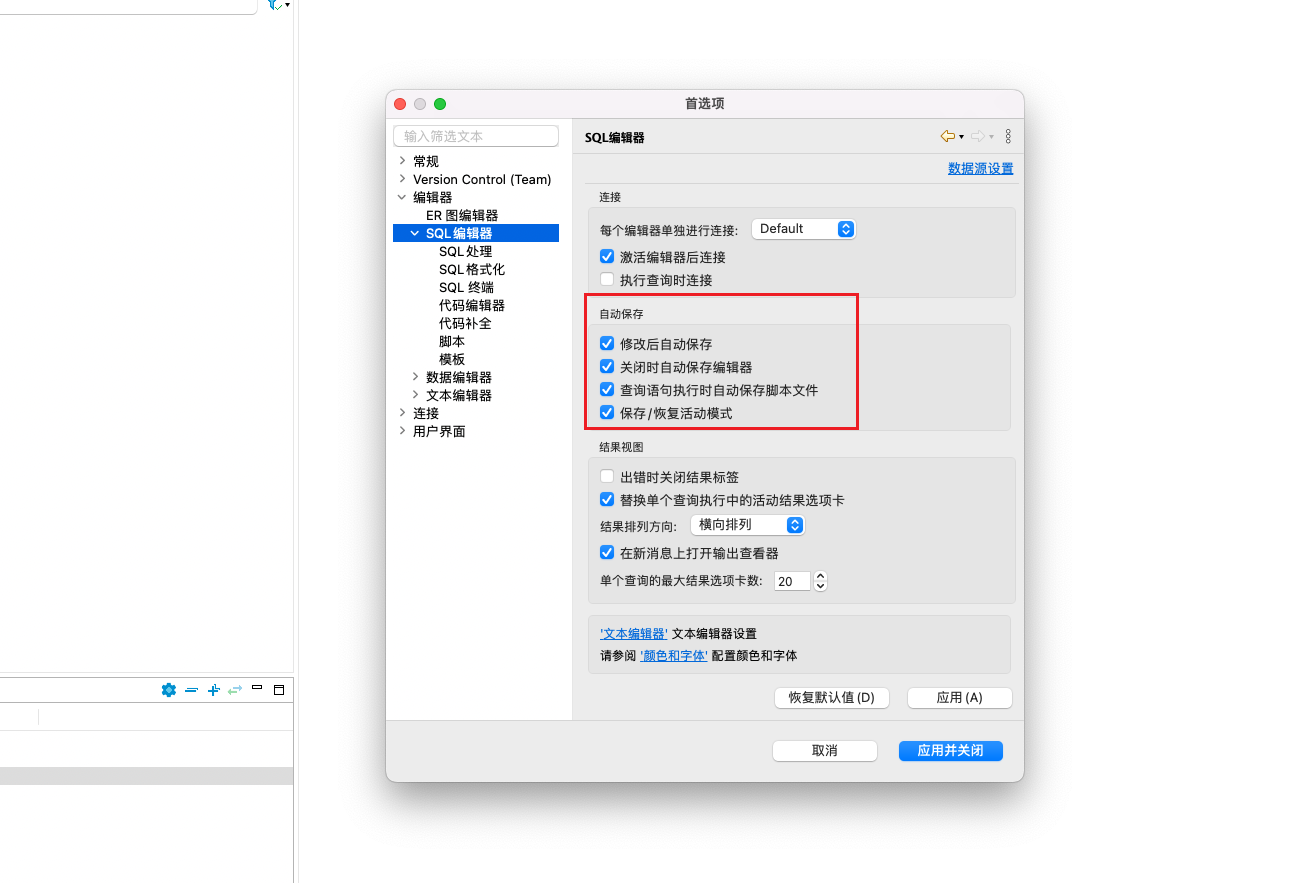Viewport: 1313px width, 883px height.
Task: Click the 取消 button
Action: 825,751
